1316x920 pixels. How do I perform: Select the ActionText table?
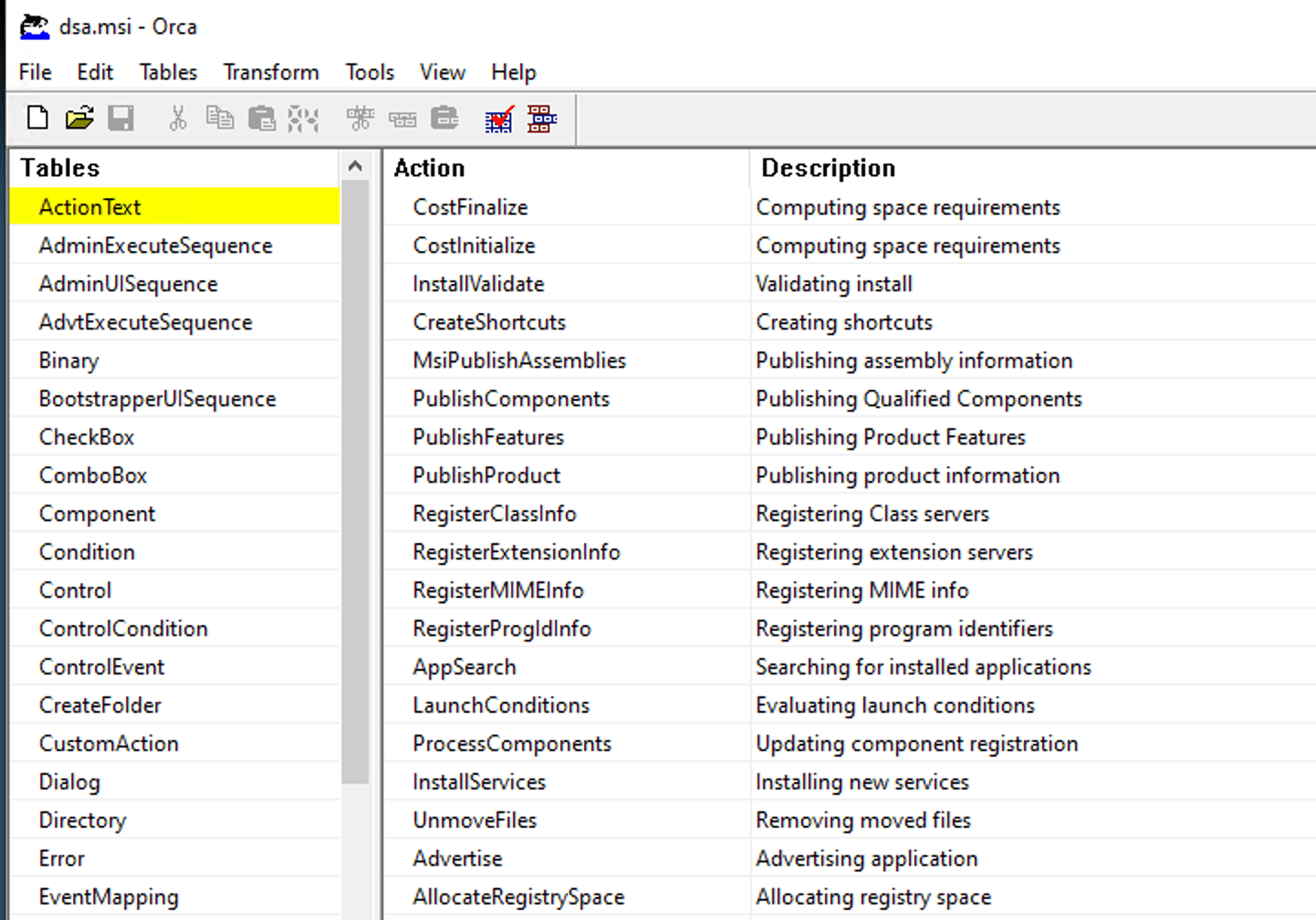pos(175,207)
